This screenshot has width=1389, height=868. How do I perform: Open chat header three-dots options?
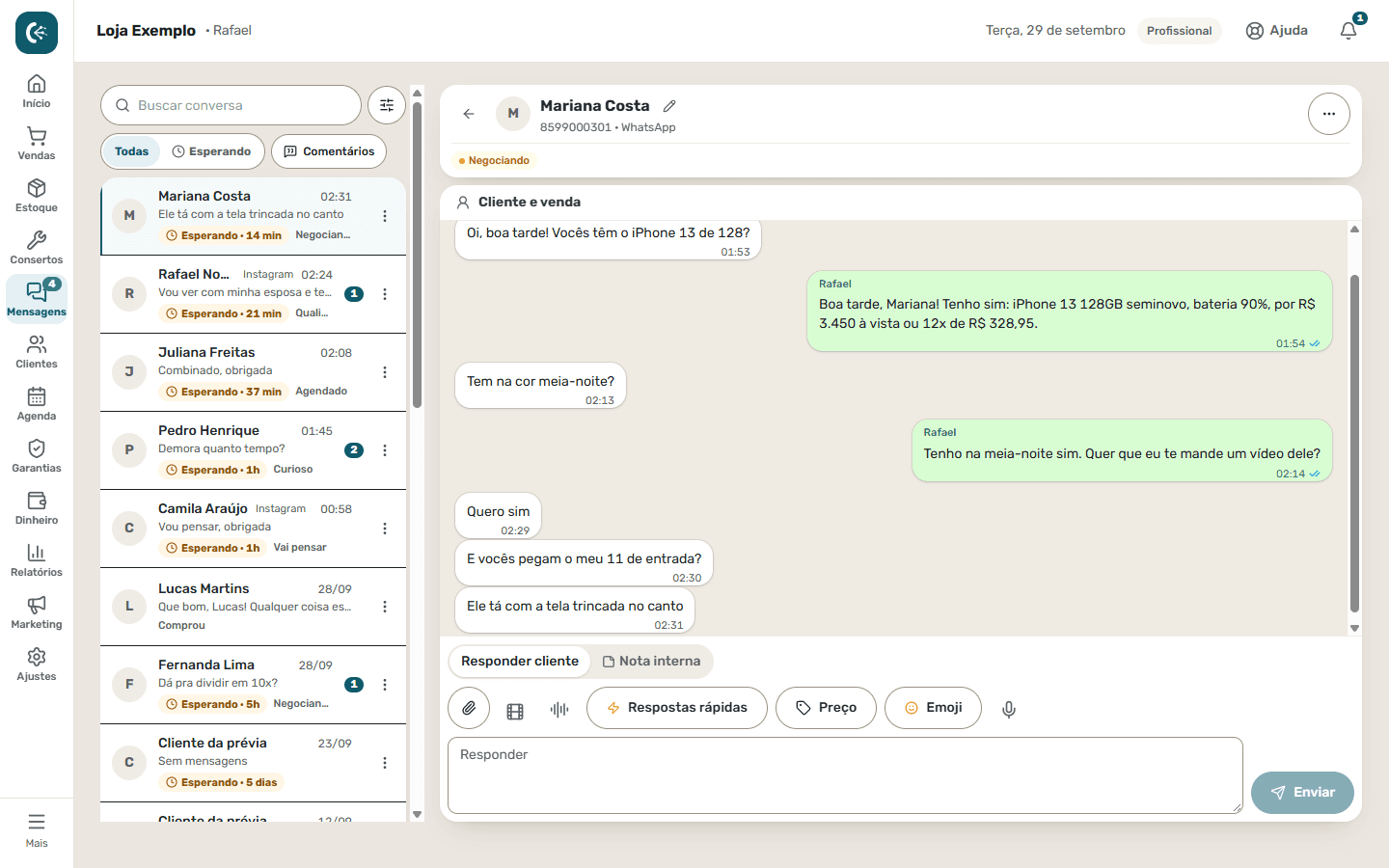[1329, 114]
